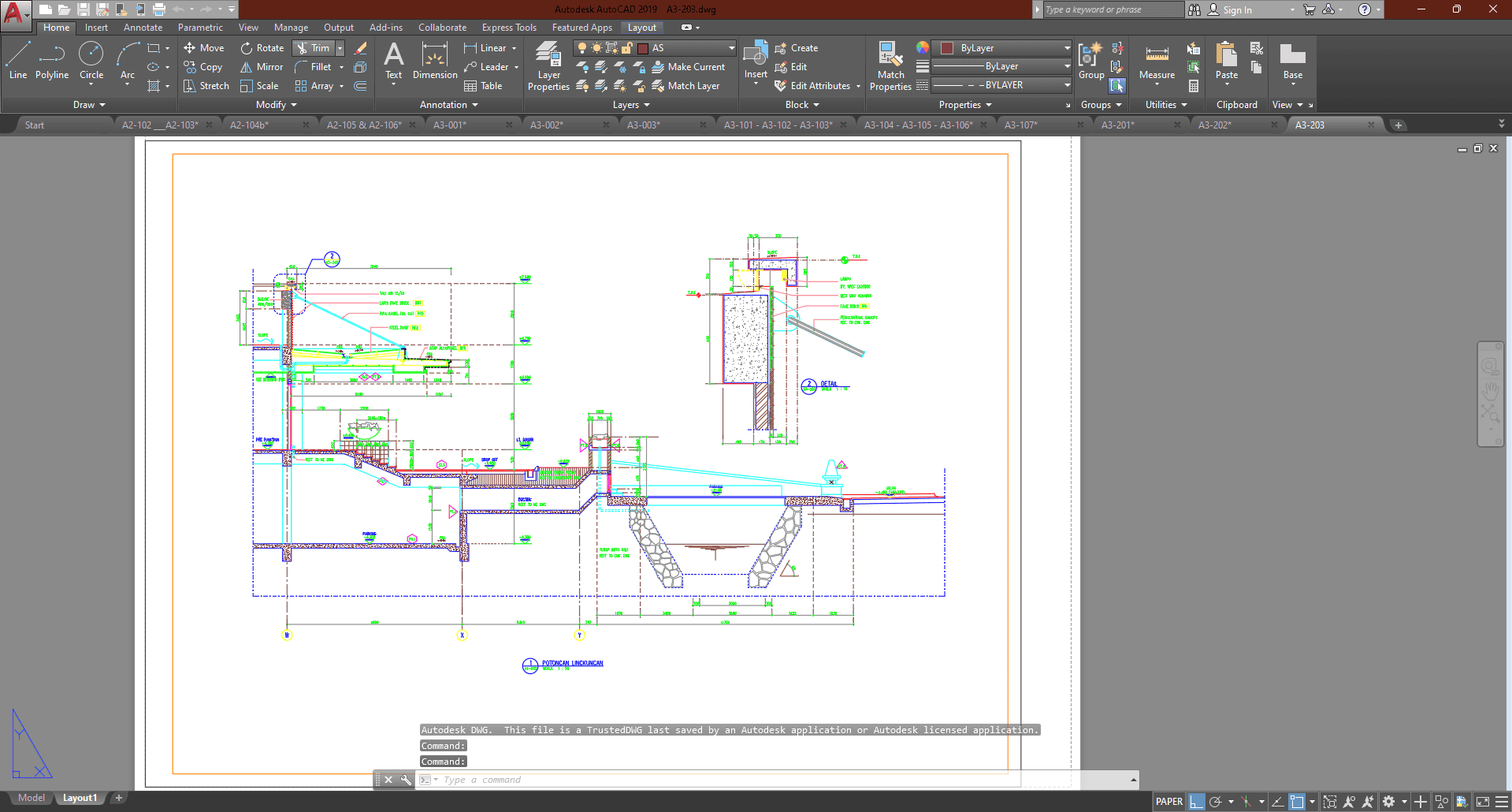Open the AS layer dropdown
Screen dimensions: 1512x812
point(731,48)
